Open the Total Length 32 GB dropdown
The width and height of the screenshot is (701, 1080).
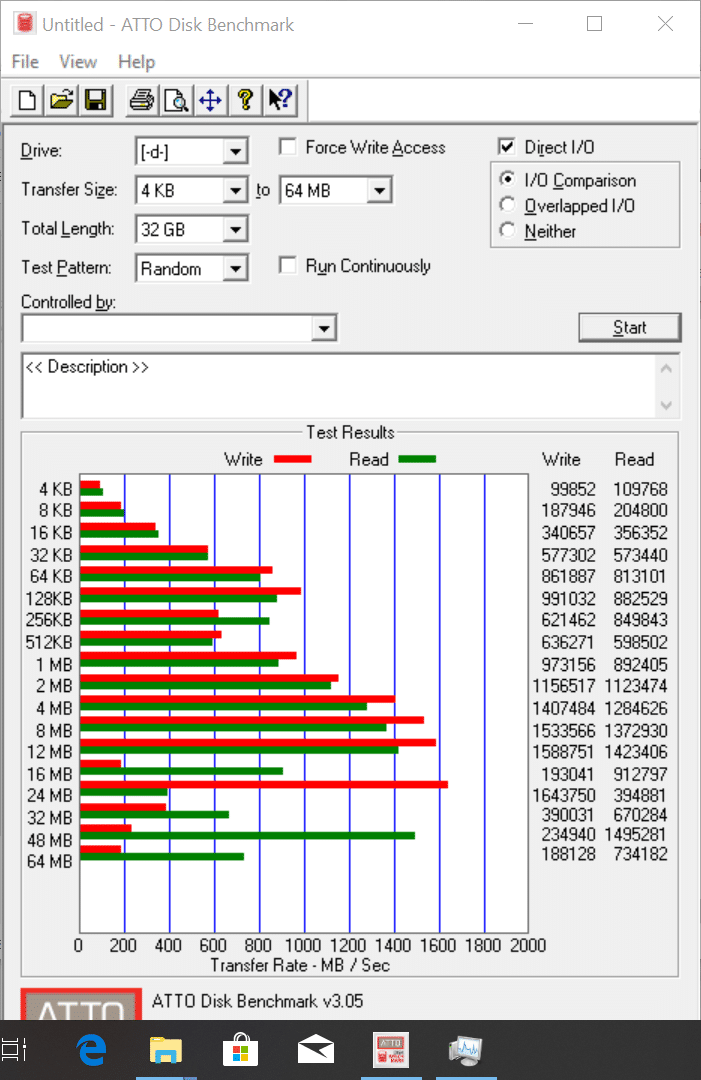[x=235, y=230]
